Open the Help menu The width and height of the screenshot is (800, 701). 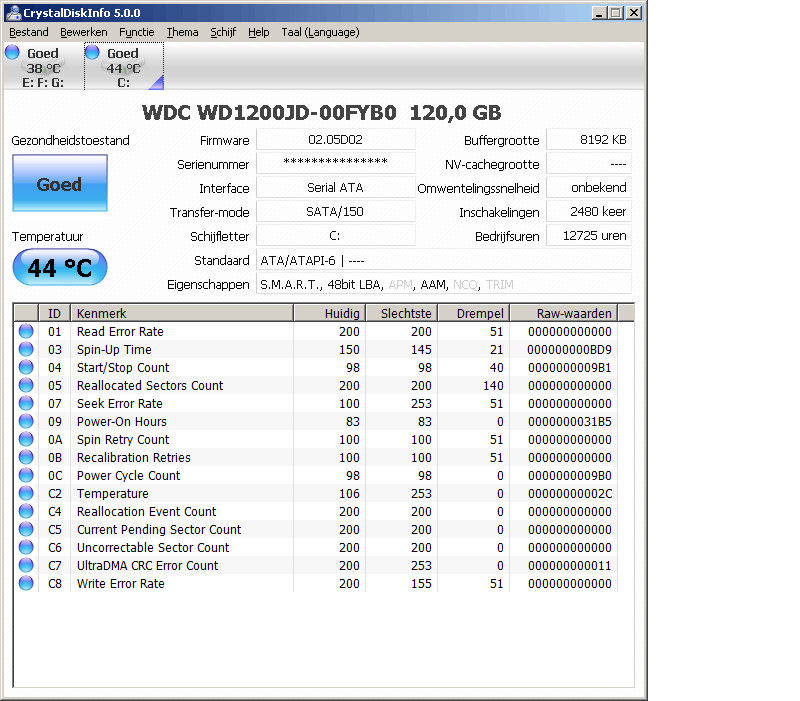click(259, 32)
